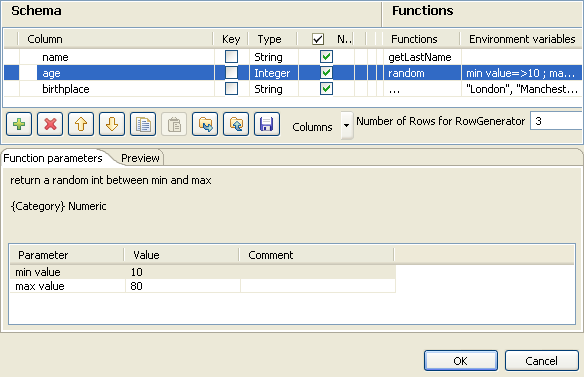Click the "London", "Manchest…" environment variables cell

521,89
